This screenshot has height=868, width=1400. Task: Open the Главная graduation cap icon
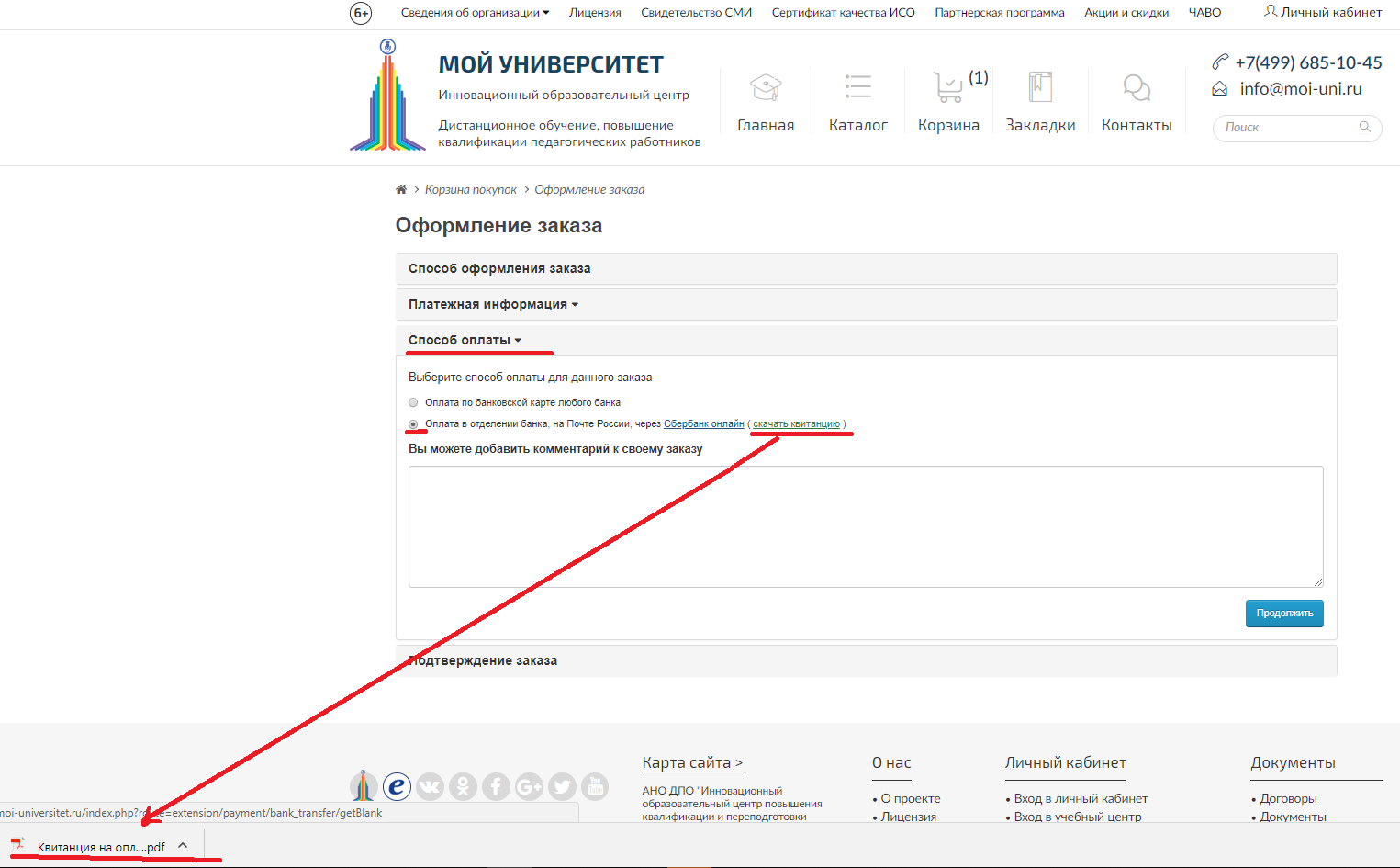coord(766,88)
